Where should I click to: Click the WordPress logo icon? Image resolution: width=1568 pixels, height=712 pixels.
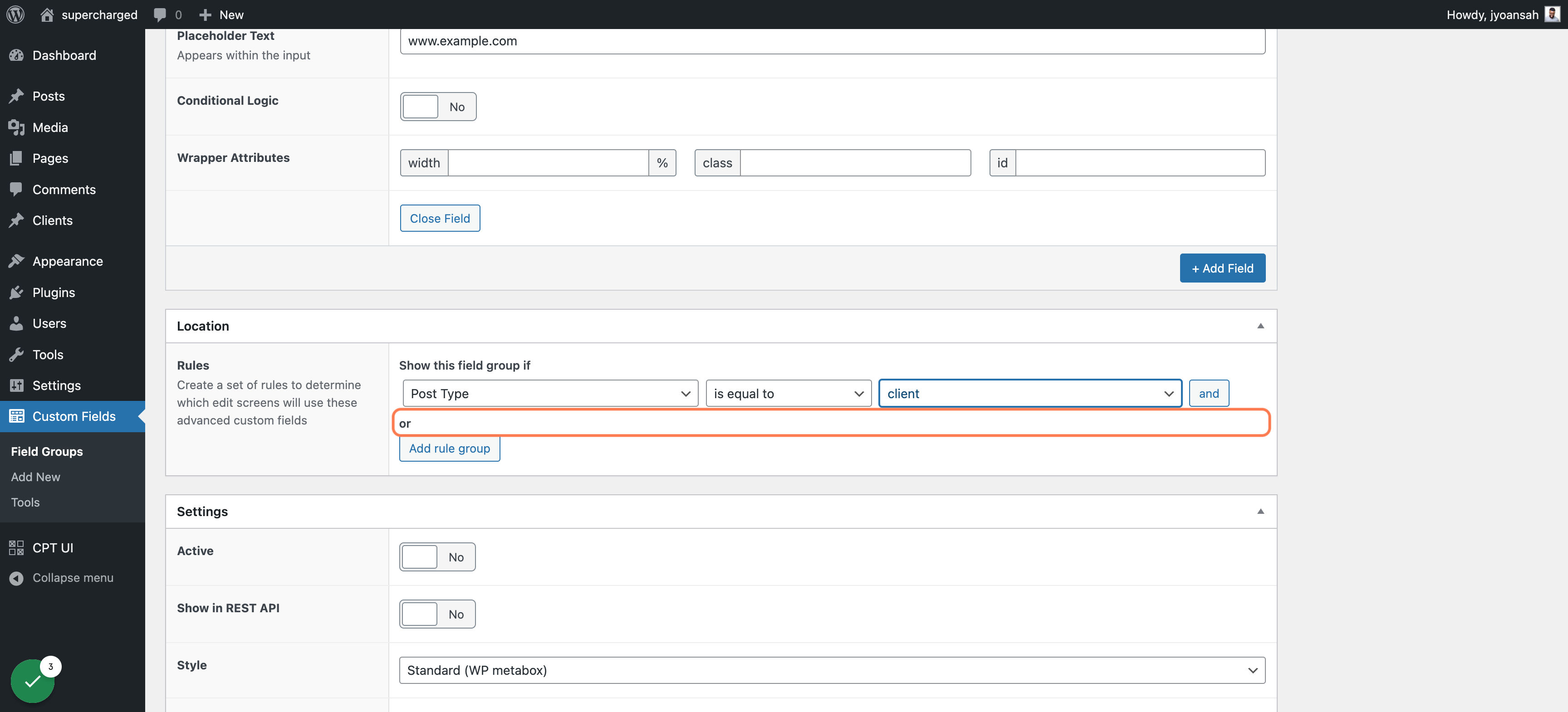16,14
